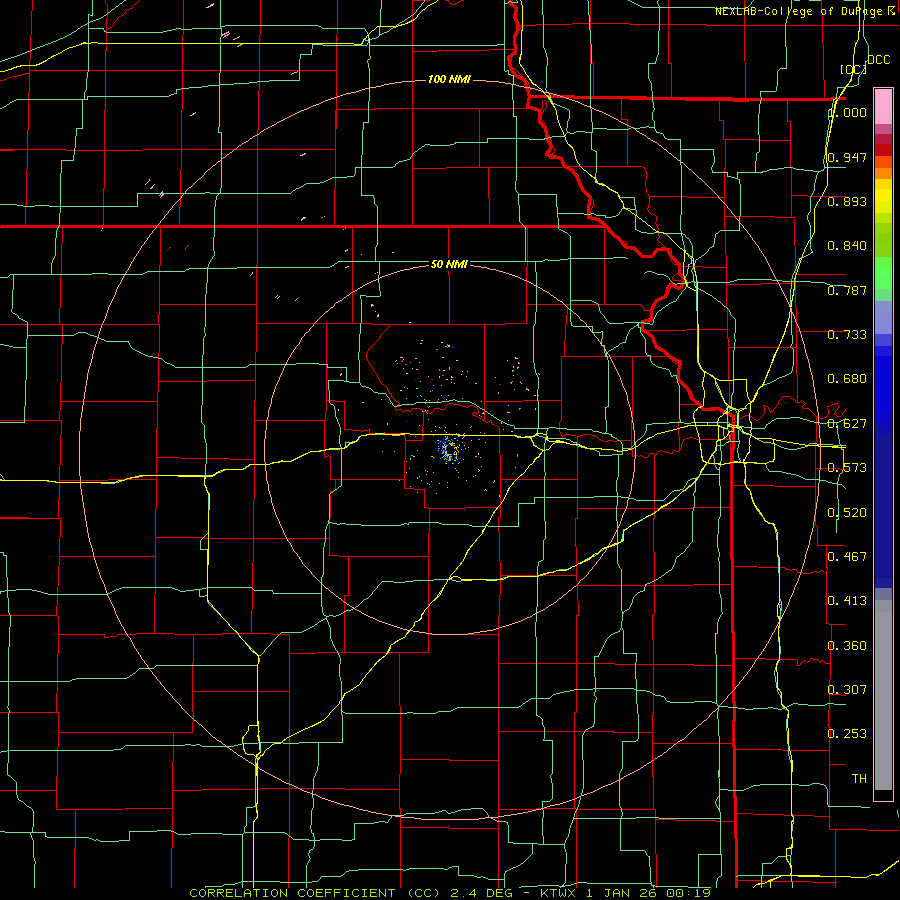
Task: Click the 'CORRELATION COEFFICIENT (CC)' caption text
Action: point(314,893)
